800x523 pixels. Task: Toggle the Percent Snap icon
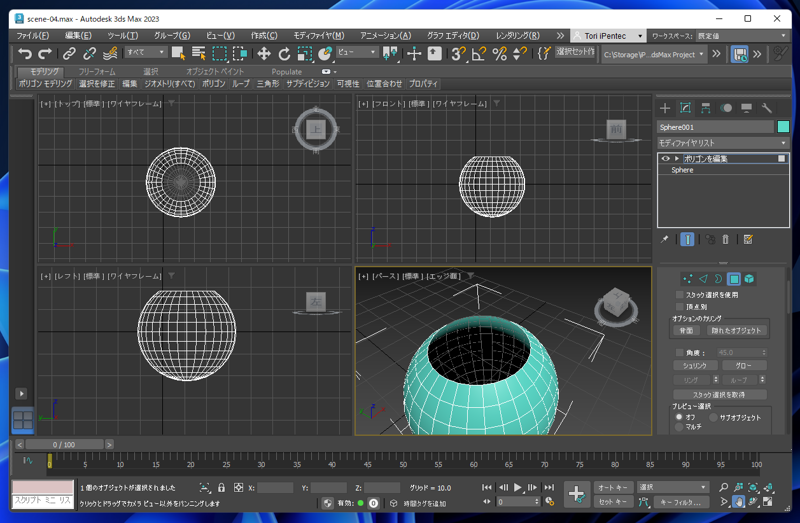pyautogui.click(x=499, y=53)
